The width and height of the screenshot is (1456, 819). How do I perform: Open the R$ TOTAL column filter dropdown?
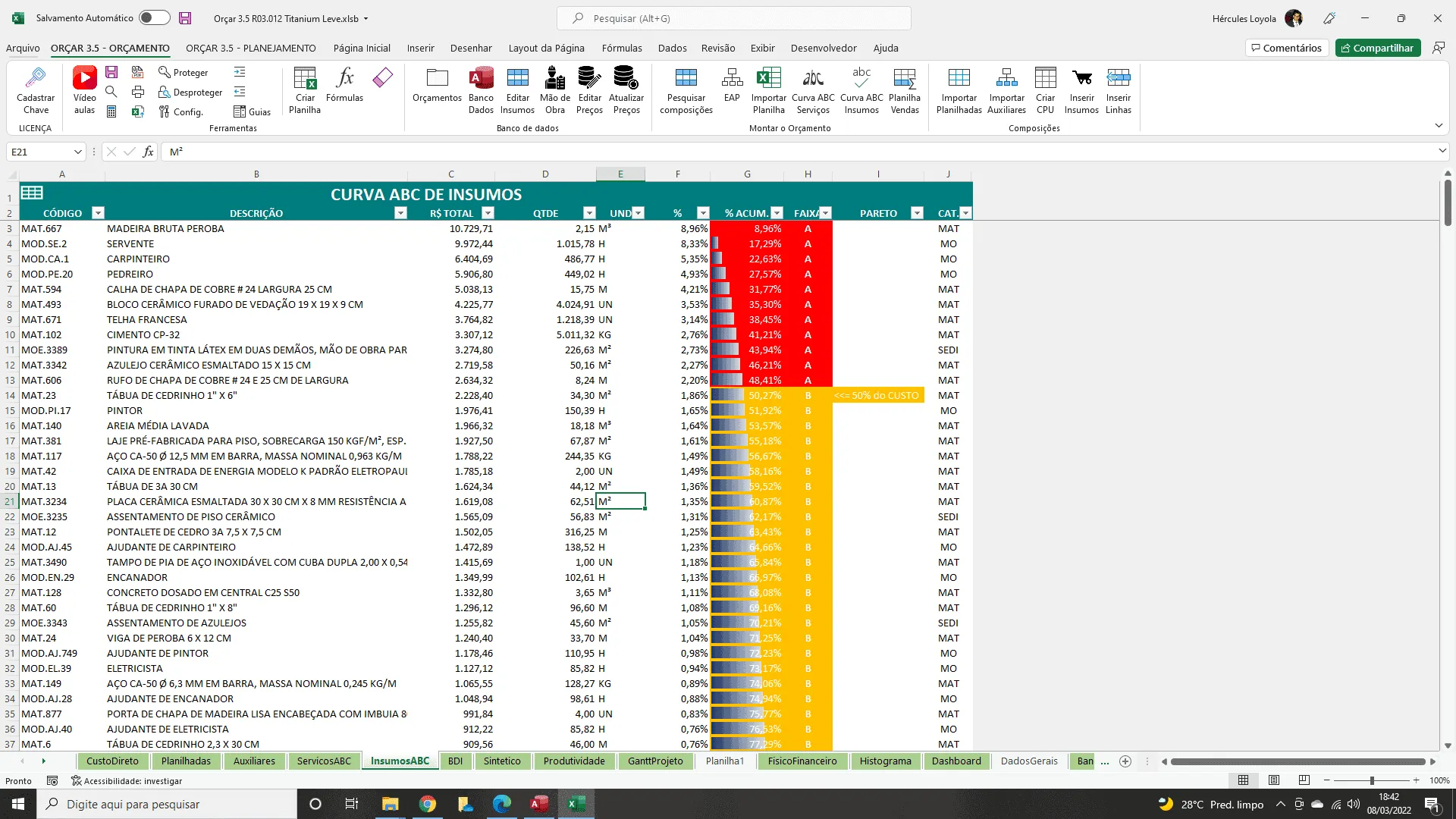(488, 213)
